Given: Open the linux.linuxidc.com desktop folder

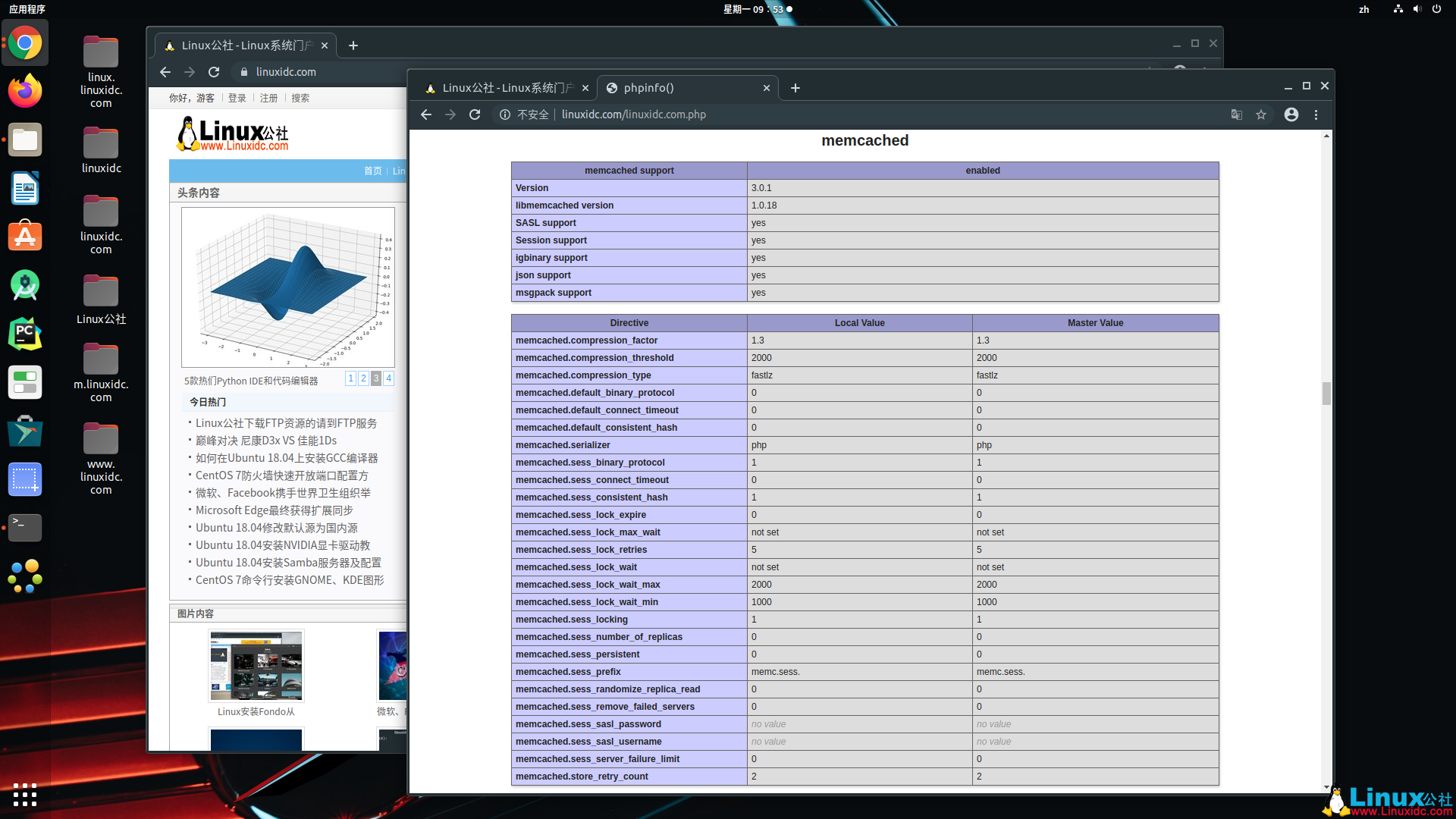Looking at the screenshot, I should coord(101,72).
